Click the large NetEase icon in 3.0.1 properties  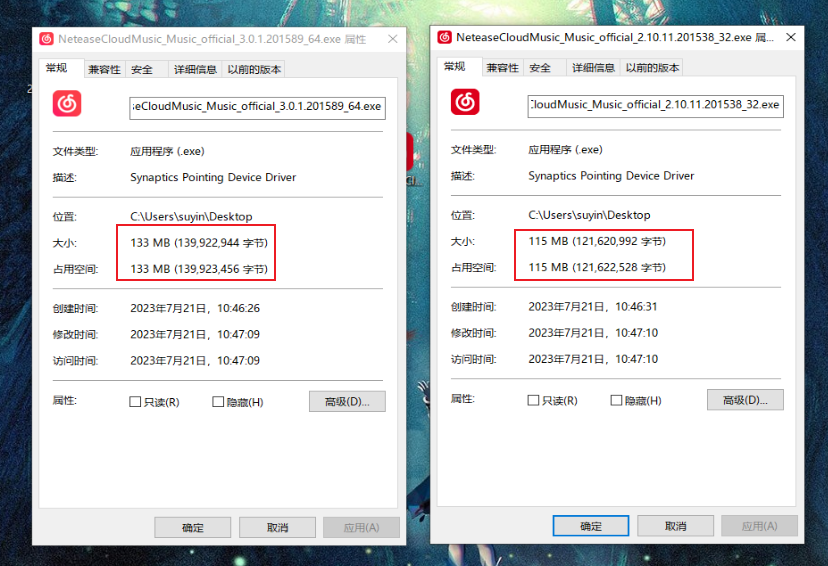pos(67,104)
